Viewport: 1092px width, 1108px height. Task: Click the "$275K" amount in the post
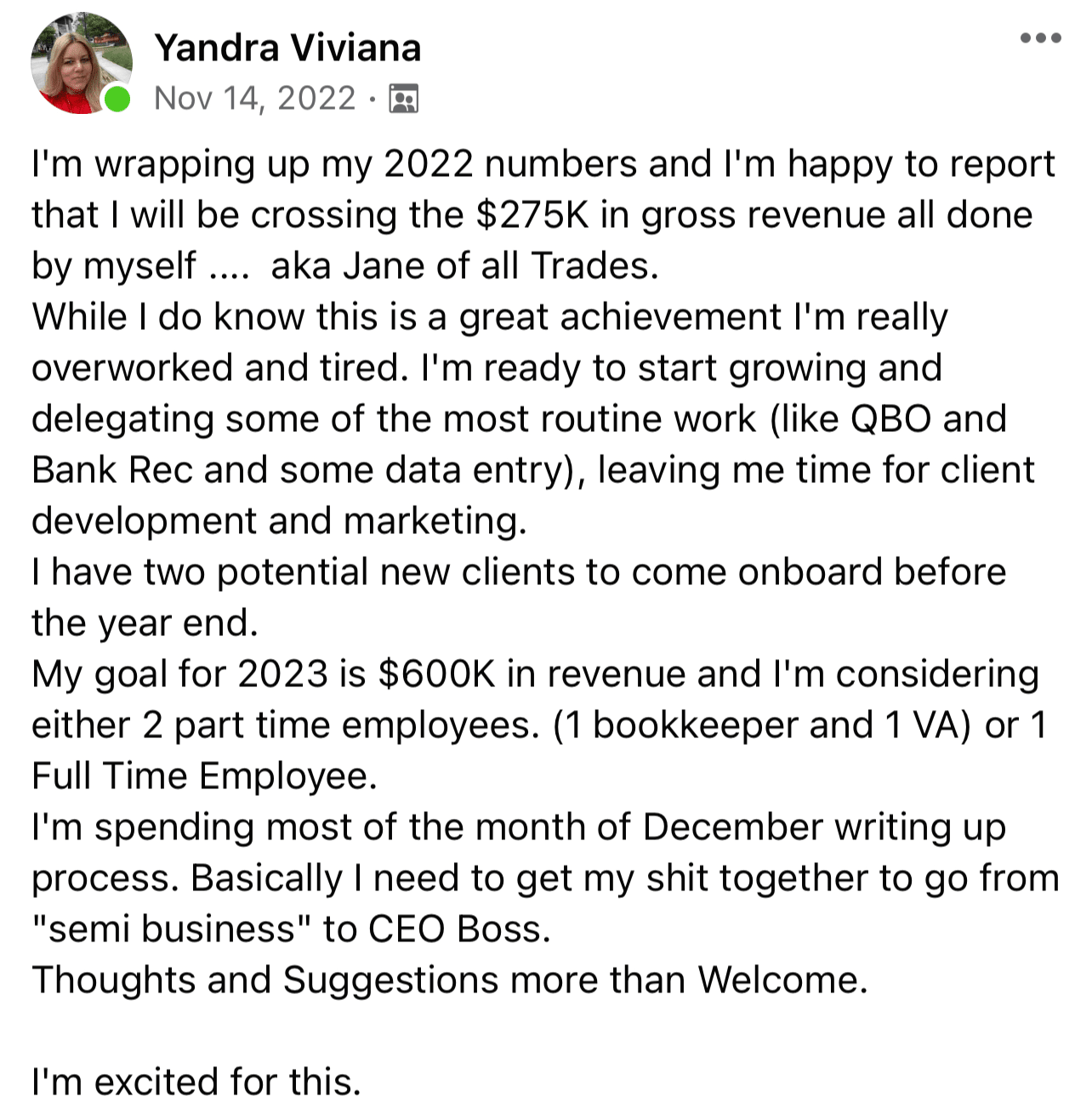[532, 215]
